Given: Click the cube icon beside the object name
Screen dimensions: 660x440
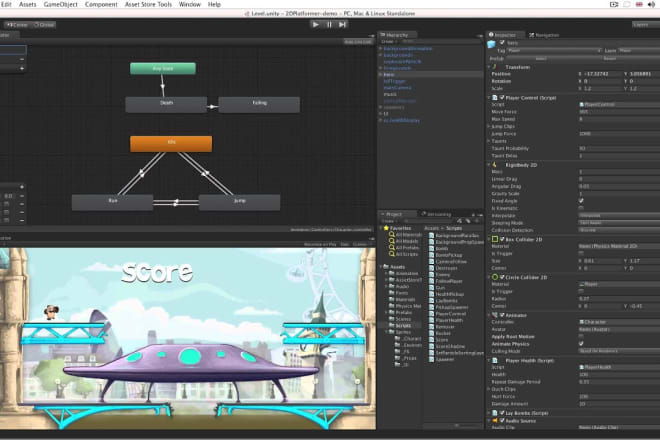Looking at the screenshot, I should coord(491,43).
